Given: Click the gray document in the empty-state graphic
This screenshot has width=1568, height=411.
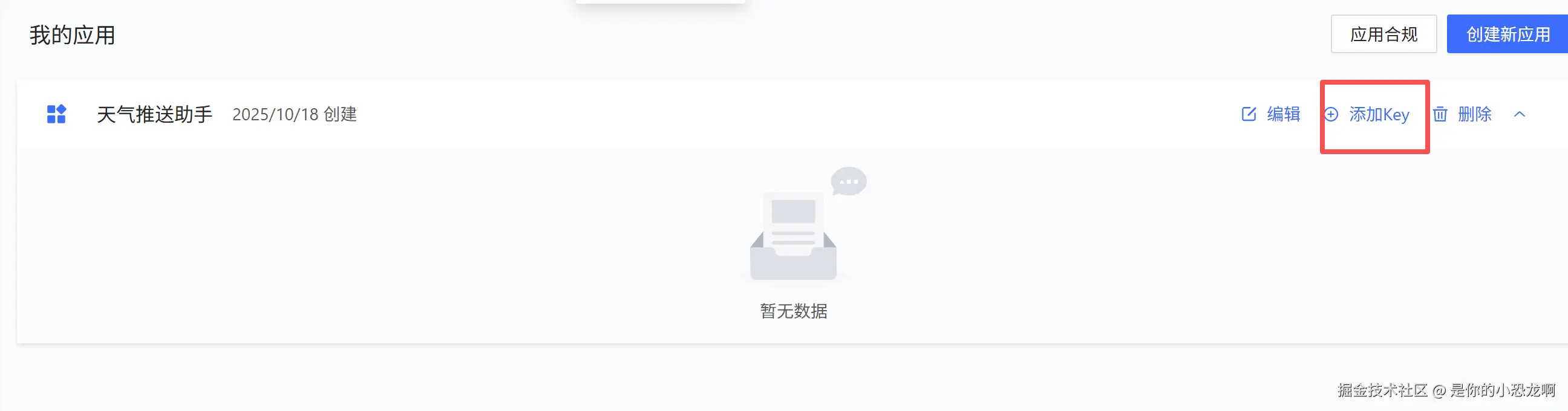Looking at the screenshot, I should (793, 222).
